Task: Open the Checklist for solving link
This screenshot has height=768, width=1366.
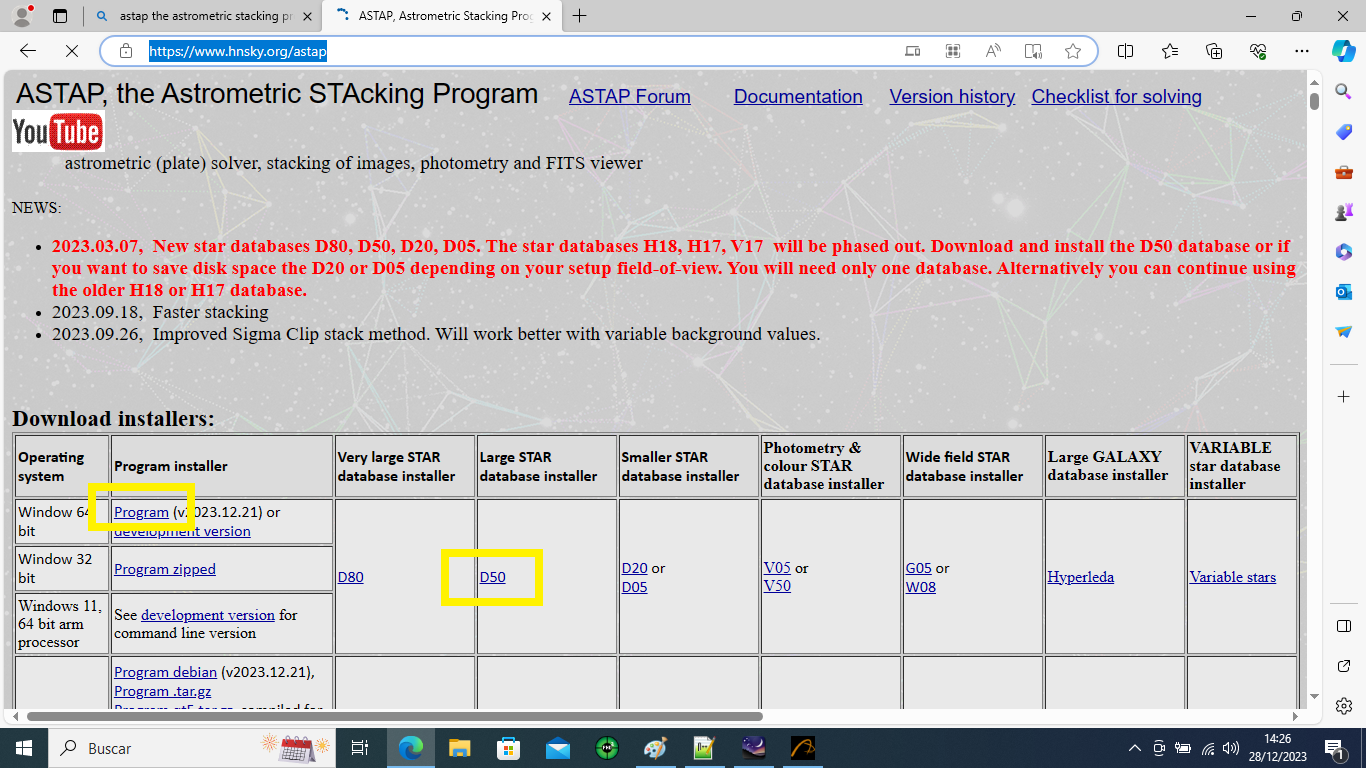Action: pyautogui.click(x=1116, y=97)
